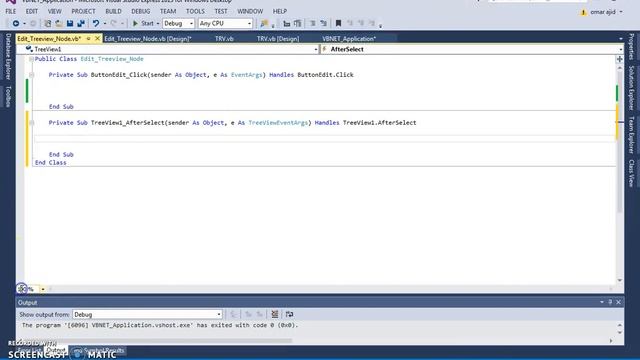Collapse the TreeView1_AfterSelect sub outline
Screen dimensions: 640x360
(31, 123)
